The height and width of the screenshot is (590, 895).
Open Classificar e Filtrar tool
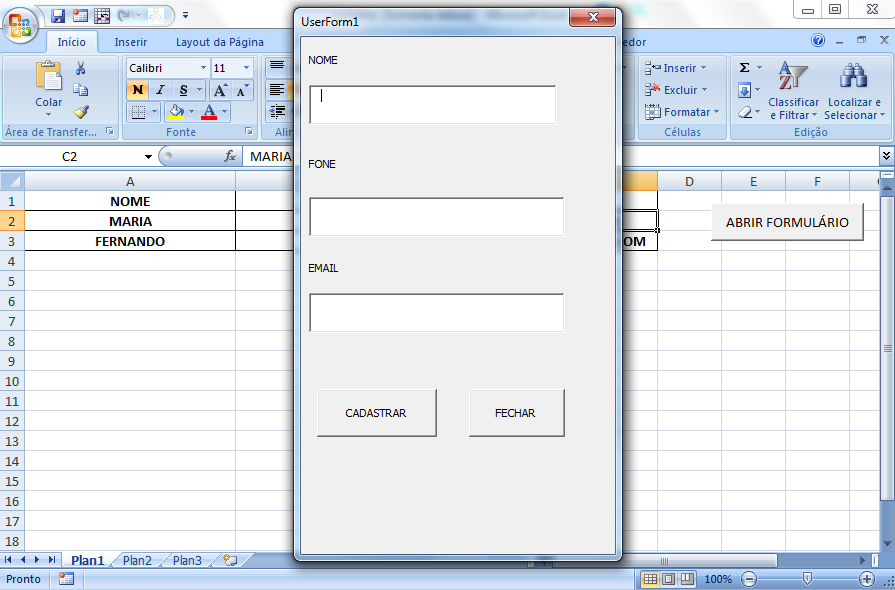[x=793, y=90]
